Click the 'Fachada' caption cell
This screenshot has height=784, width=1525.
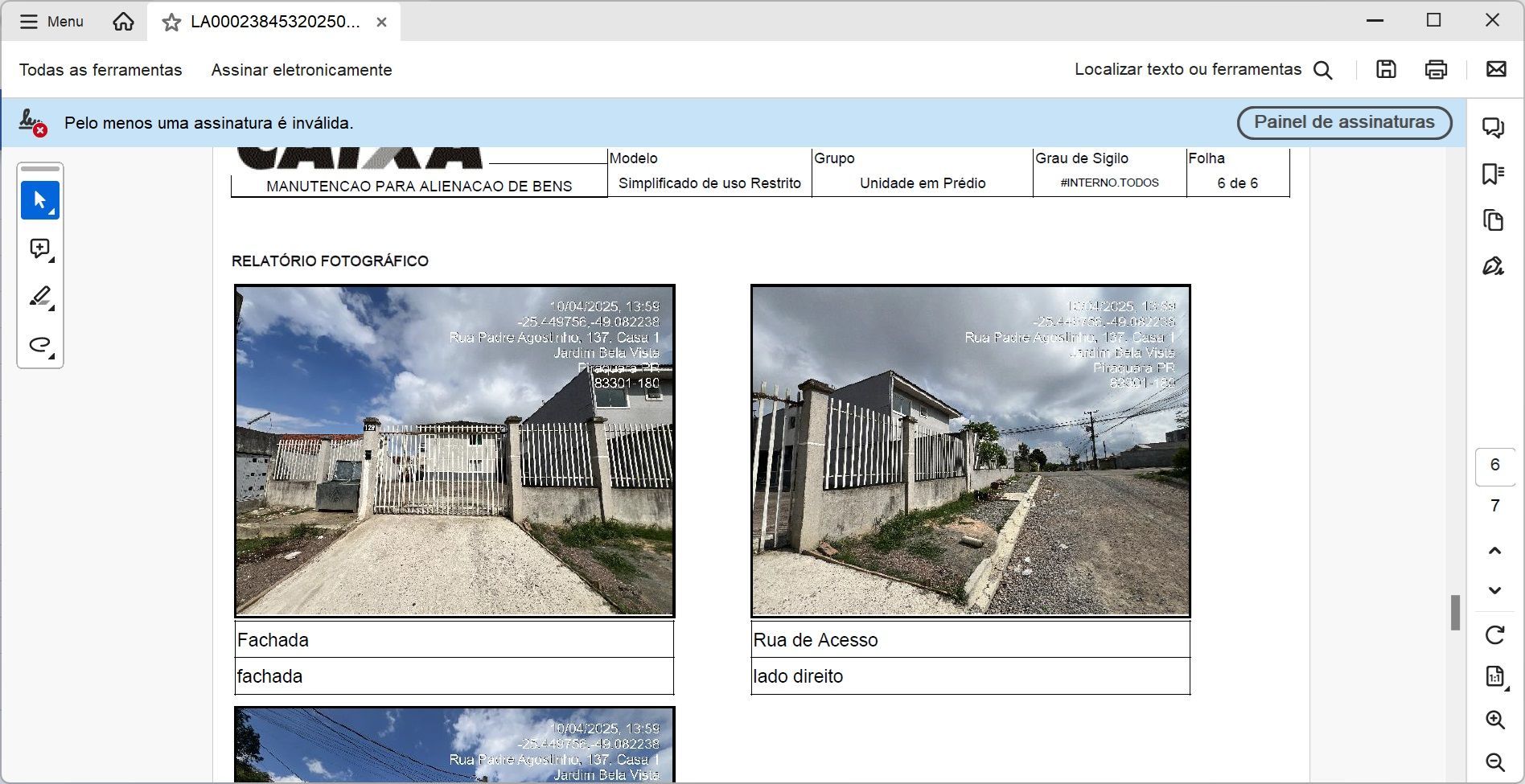pyautogui.click(x=454, y=640)
